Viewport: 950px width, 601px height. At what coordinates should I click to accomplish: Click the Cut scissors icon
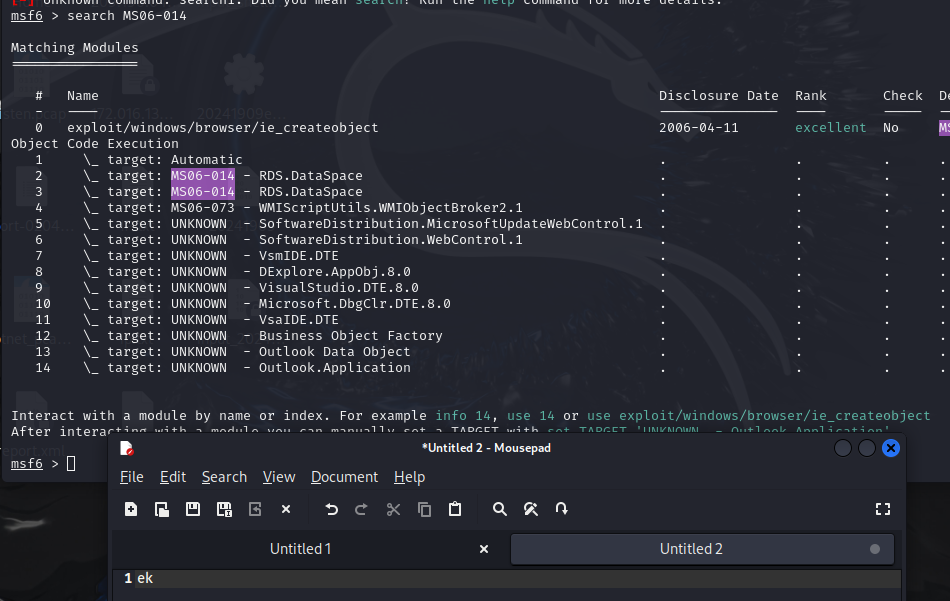tap(393, 510)
